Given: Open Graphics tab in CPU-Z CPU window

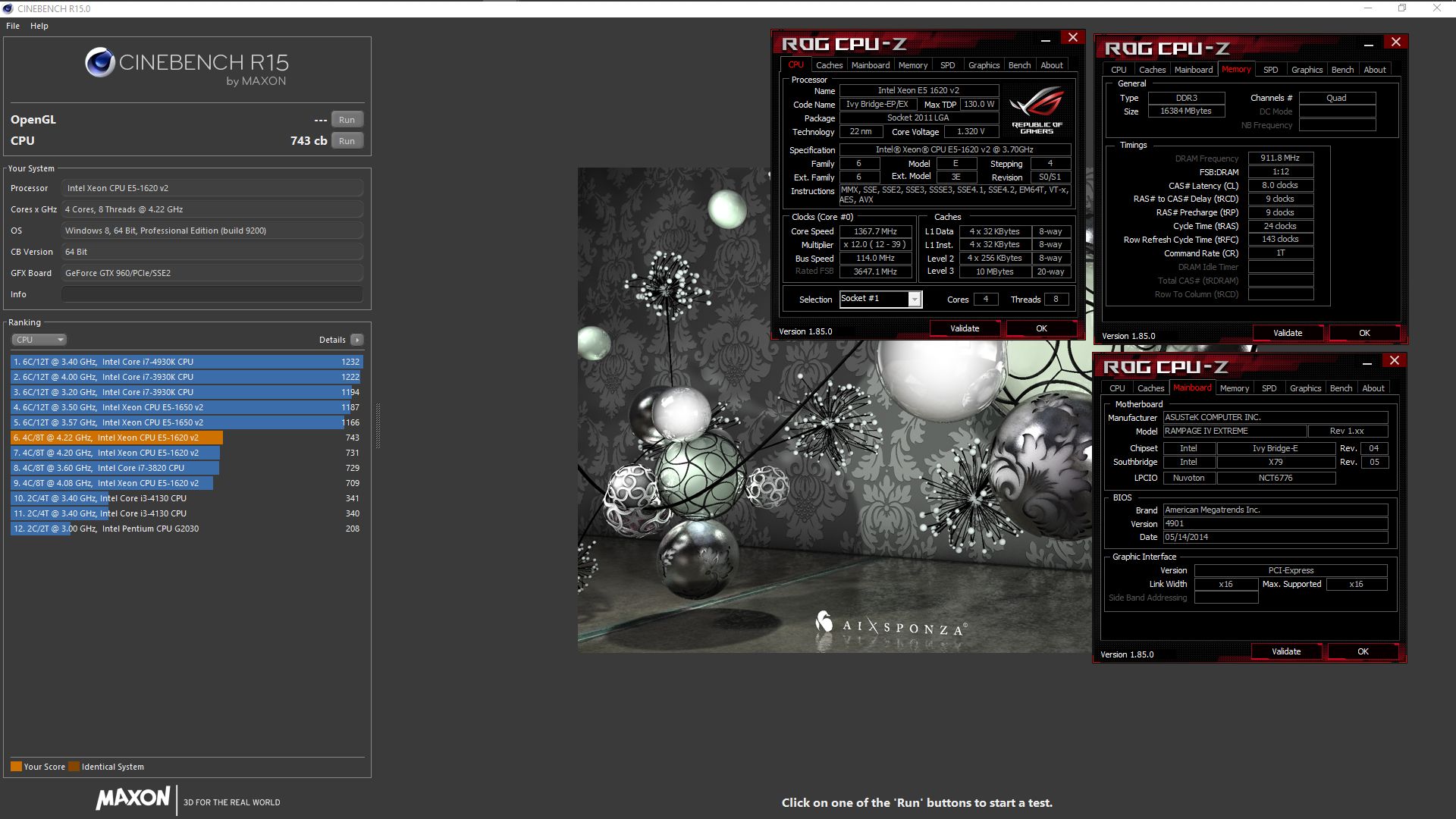Looking at the screenshot, I should pos(984,65).
